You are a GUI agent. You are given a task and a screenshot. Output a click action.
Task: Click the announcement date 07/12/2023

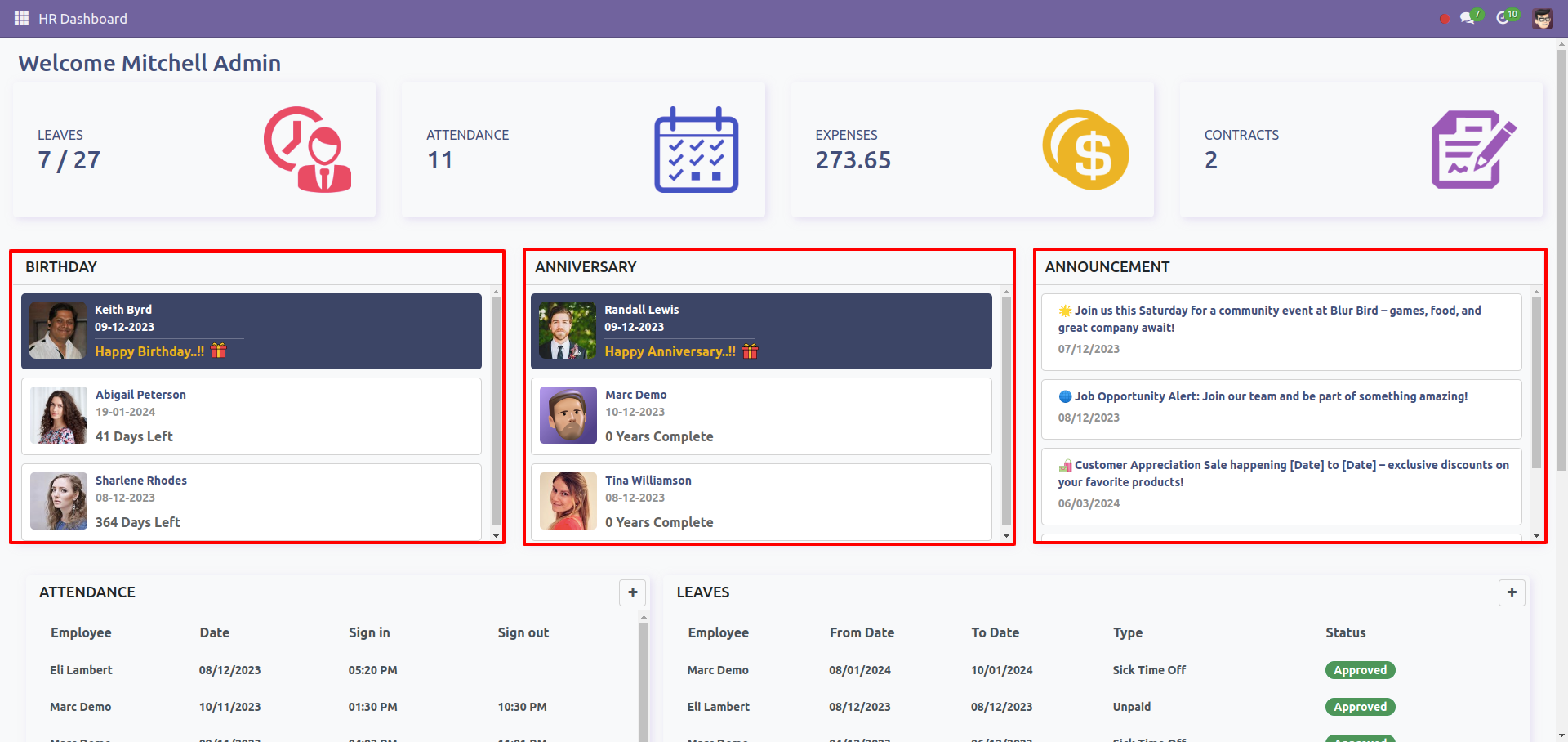1089,349
